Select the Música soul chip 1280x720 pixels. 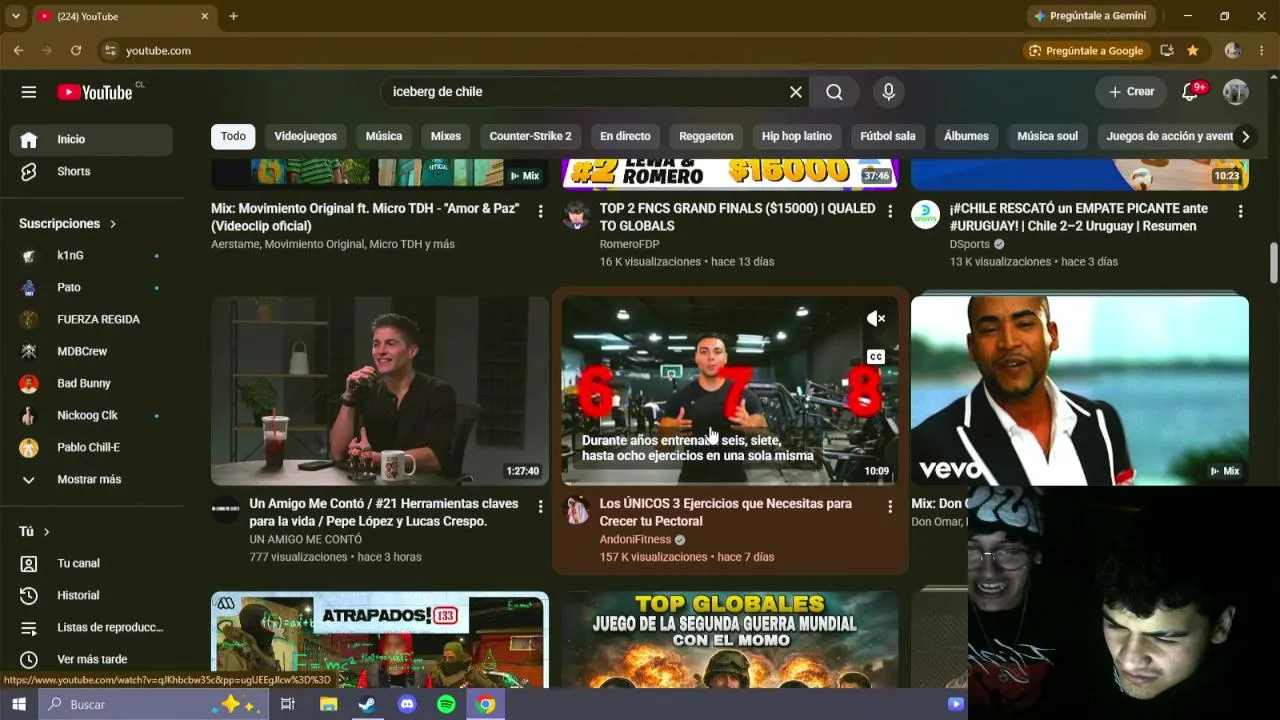coord(1047,137)
